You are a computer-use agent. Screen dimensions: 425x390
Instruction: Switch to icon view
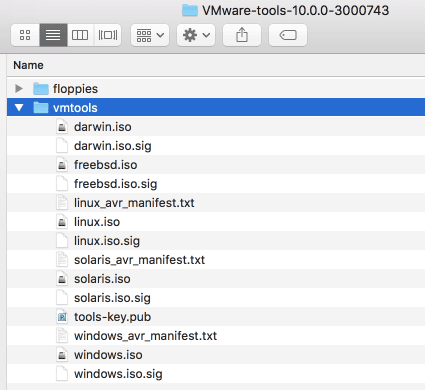(25, 35)
